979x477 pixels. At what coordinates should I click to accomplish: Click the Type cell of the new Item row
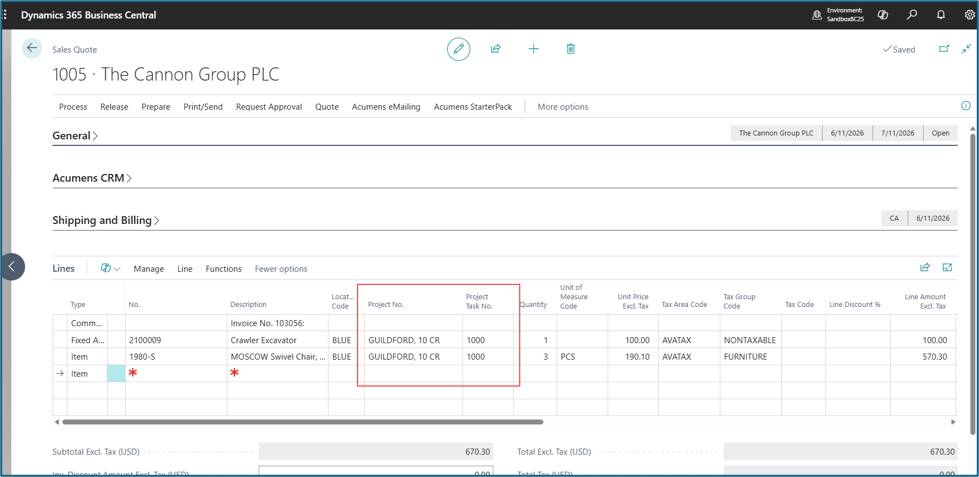(x=87, y=373)
